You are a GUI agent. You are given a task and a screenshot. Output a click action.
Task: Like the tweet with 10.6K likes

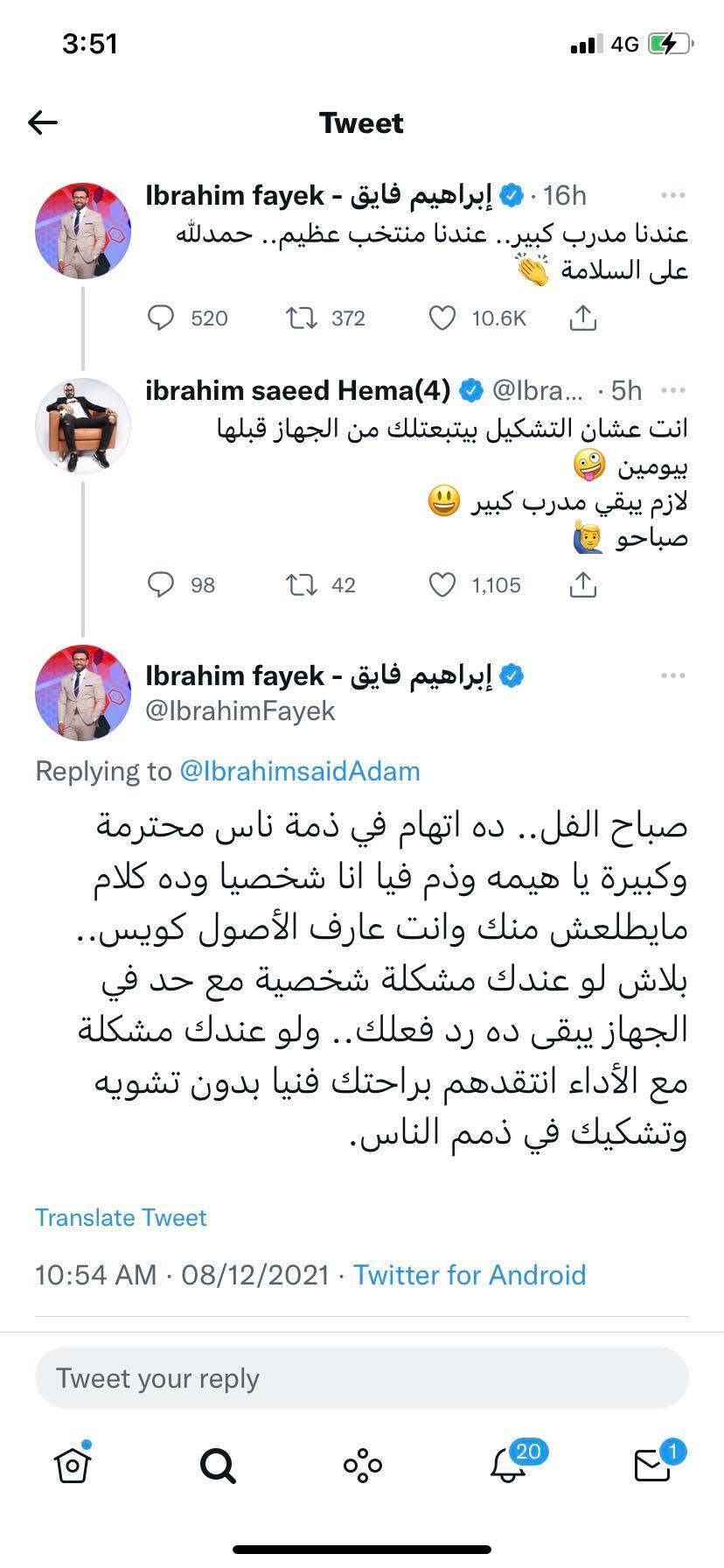click(442, 318)
